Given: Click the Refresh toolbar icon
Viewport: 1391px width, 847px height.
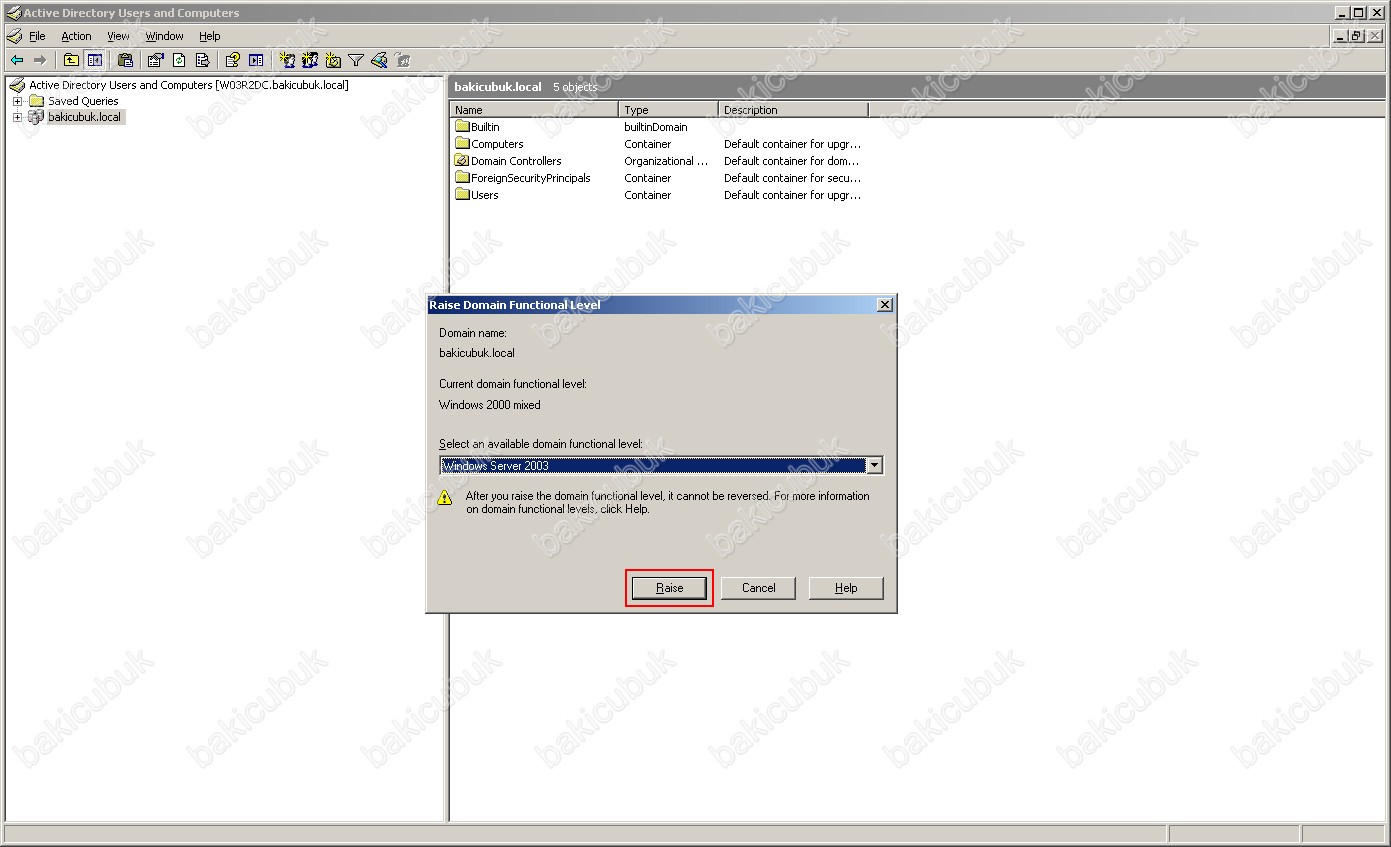Looking at the screenshot, I should 179,60.
